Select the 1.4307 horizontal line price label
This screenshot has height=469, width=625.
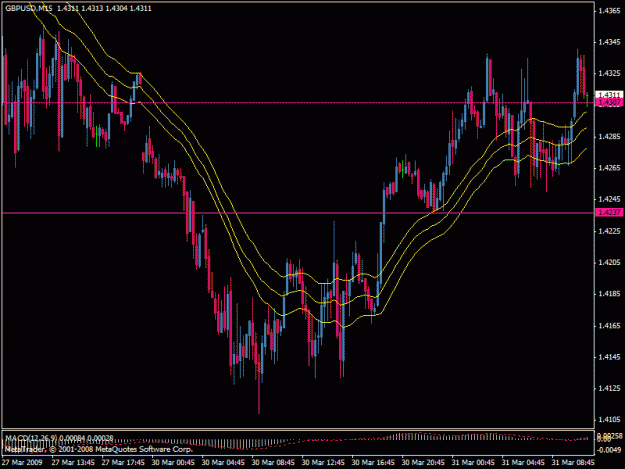click(609, 103)
